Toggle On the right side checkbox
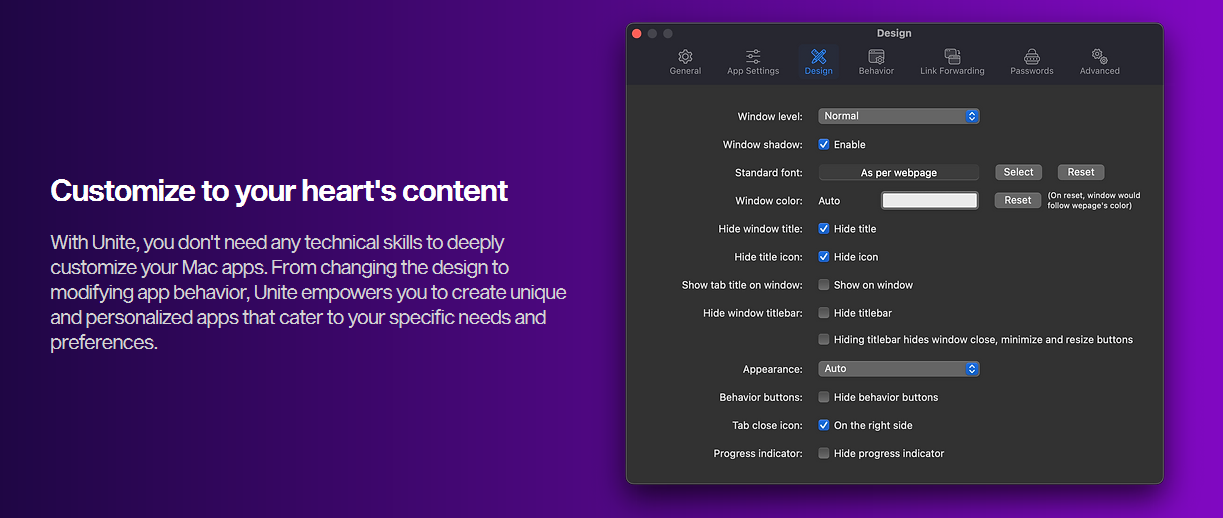The width and height of the screenshot is (1223, 518). click(824, 425)
